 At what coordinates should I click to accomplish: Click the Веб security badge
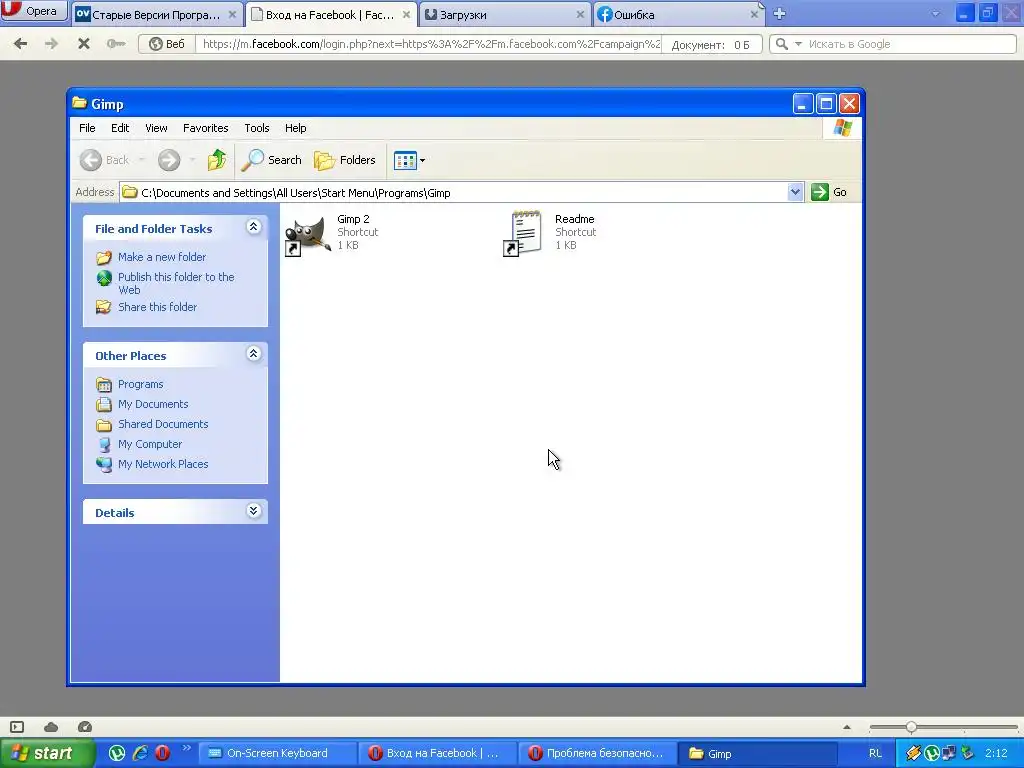point(167,44)
